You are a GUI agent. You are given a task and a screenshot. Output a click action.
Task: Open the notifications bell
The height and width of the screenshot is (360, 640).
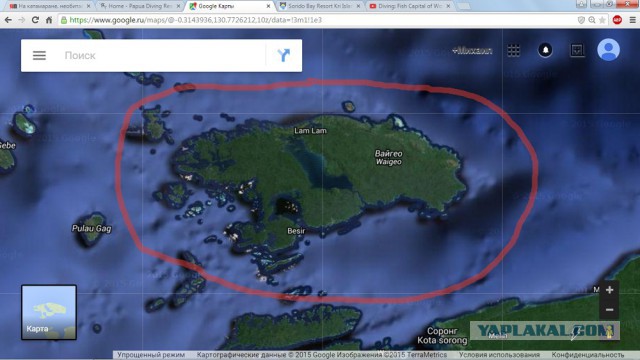click(x=545, y=50)
